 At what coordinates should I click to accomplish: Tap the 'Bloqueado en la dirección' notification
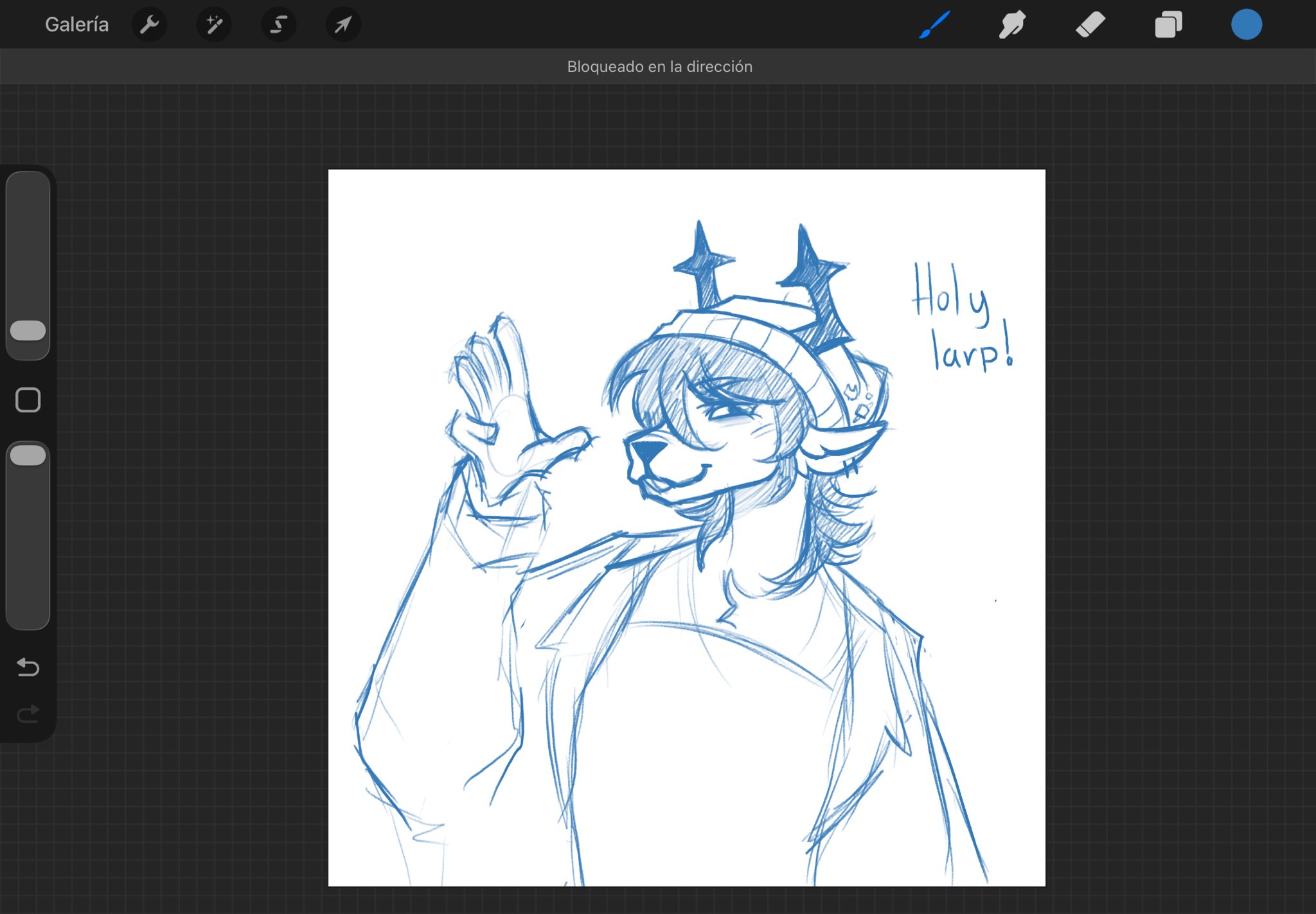coord(659,67)
